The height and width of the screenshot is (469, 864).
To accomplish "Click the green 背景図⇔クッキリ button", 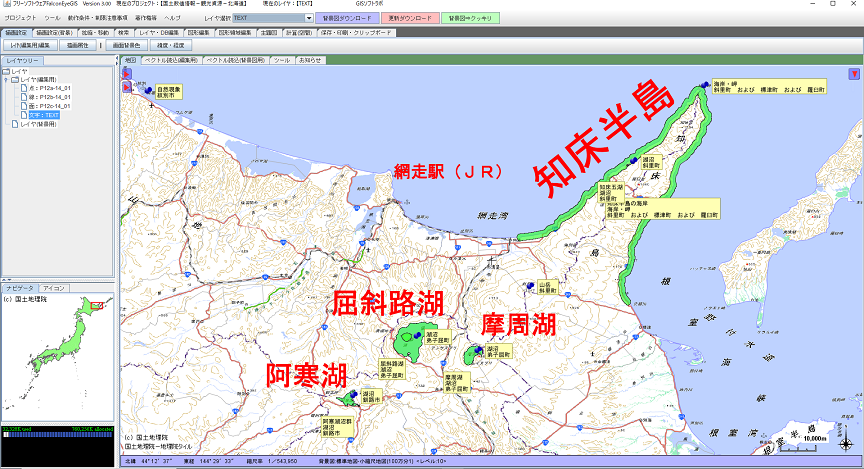I will 470,18.
